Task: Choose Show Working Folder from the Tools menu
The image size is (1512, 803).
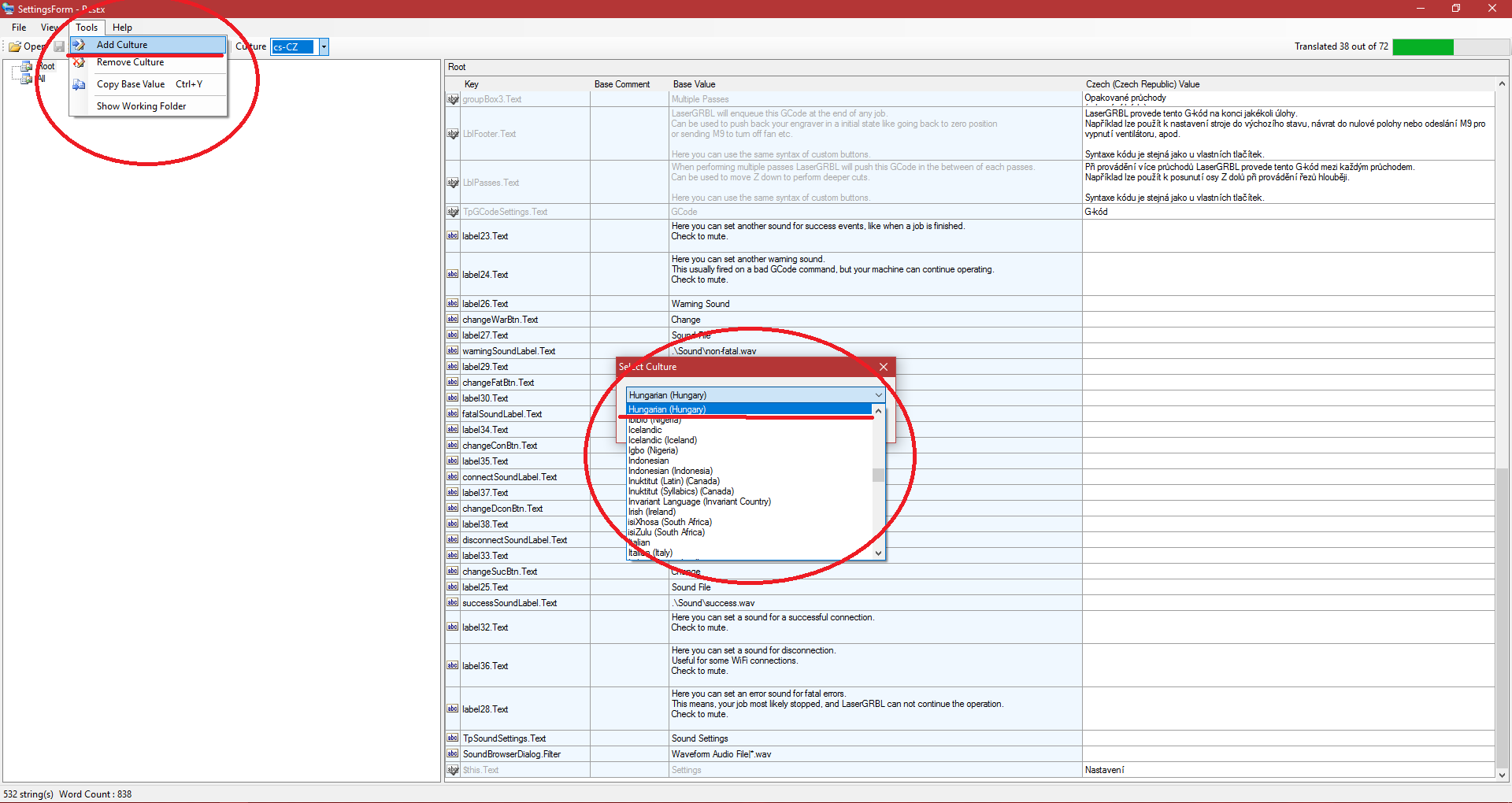Action: [148, 106]
